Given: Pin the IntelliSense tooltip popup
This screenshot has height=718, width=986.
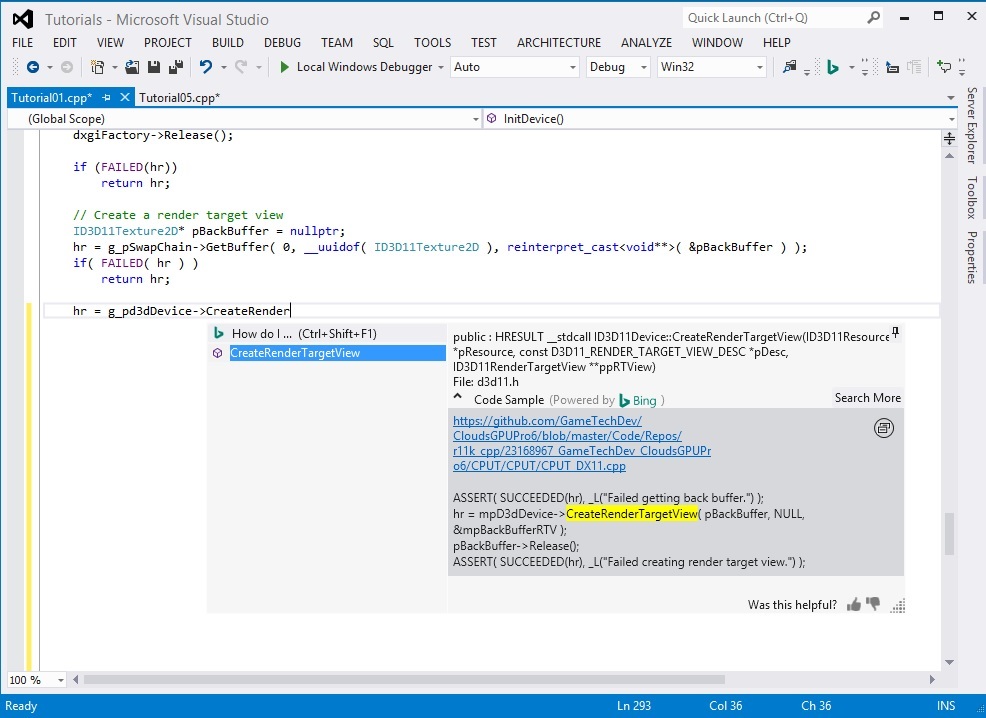Looking at the screenshot, I should coord(895,331).
